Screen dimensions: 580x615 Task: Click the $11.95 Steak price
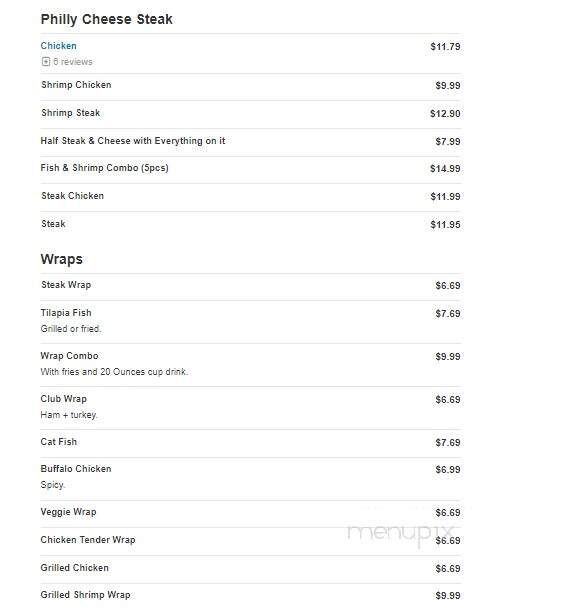(445, 225)
